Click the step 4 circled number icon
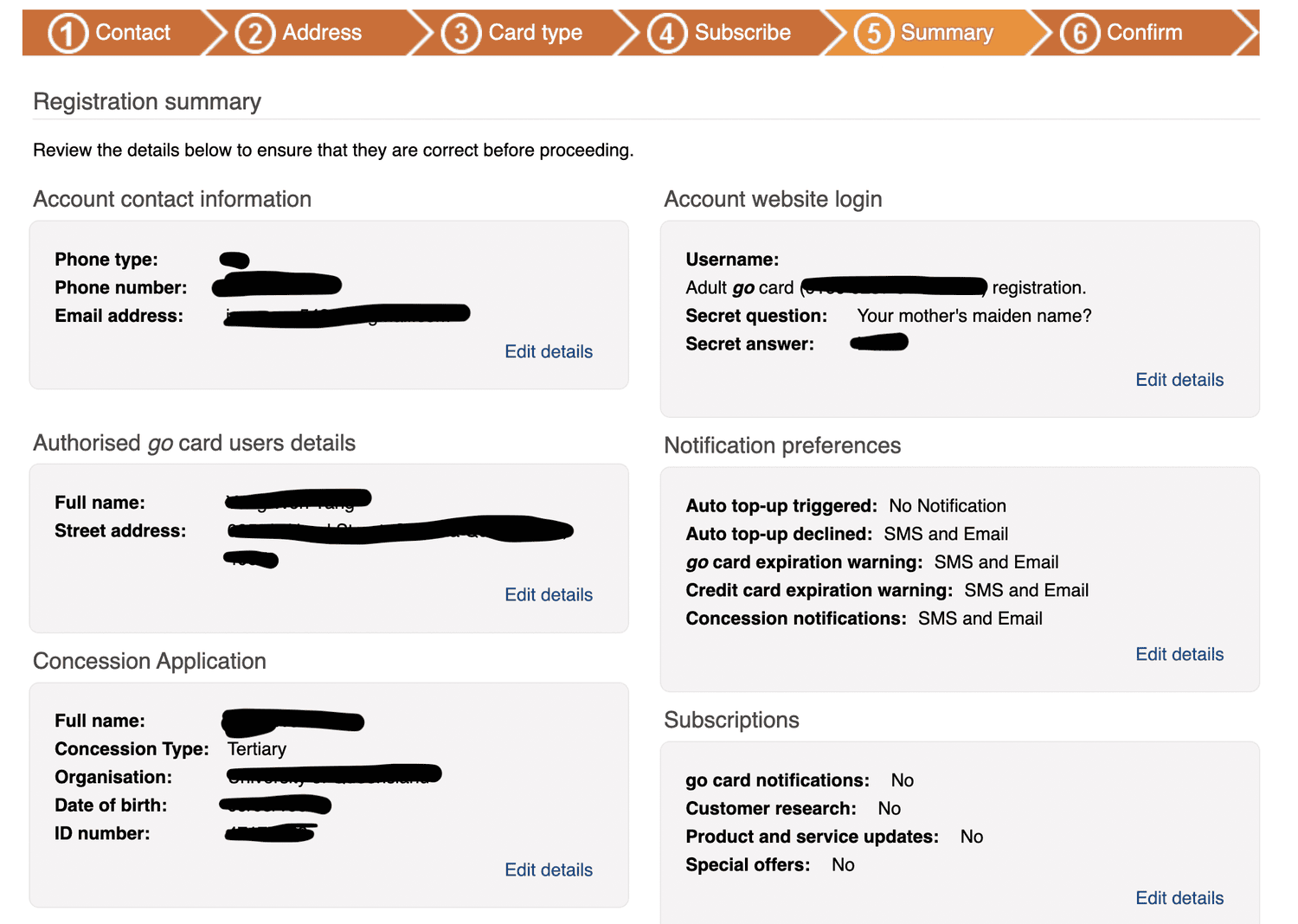The width and height of the screenshot is (1298, 924). pos(667,34)
